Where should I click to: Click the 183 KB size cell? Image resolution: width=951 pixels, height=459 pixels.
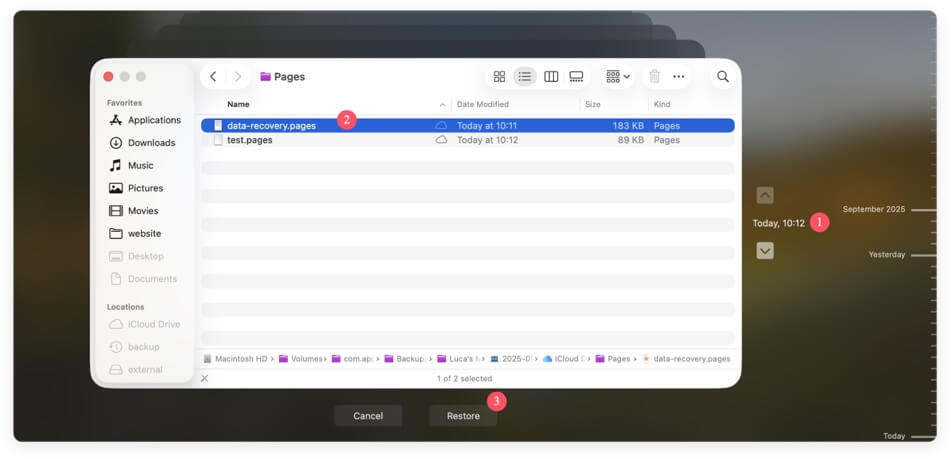628,126
